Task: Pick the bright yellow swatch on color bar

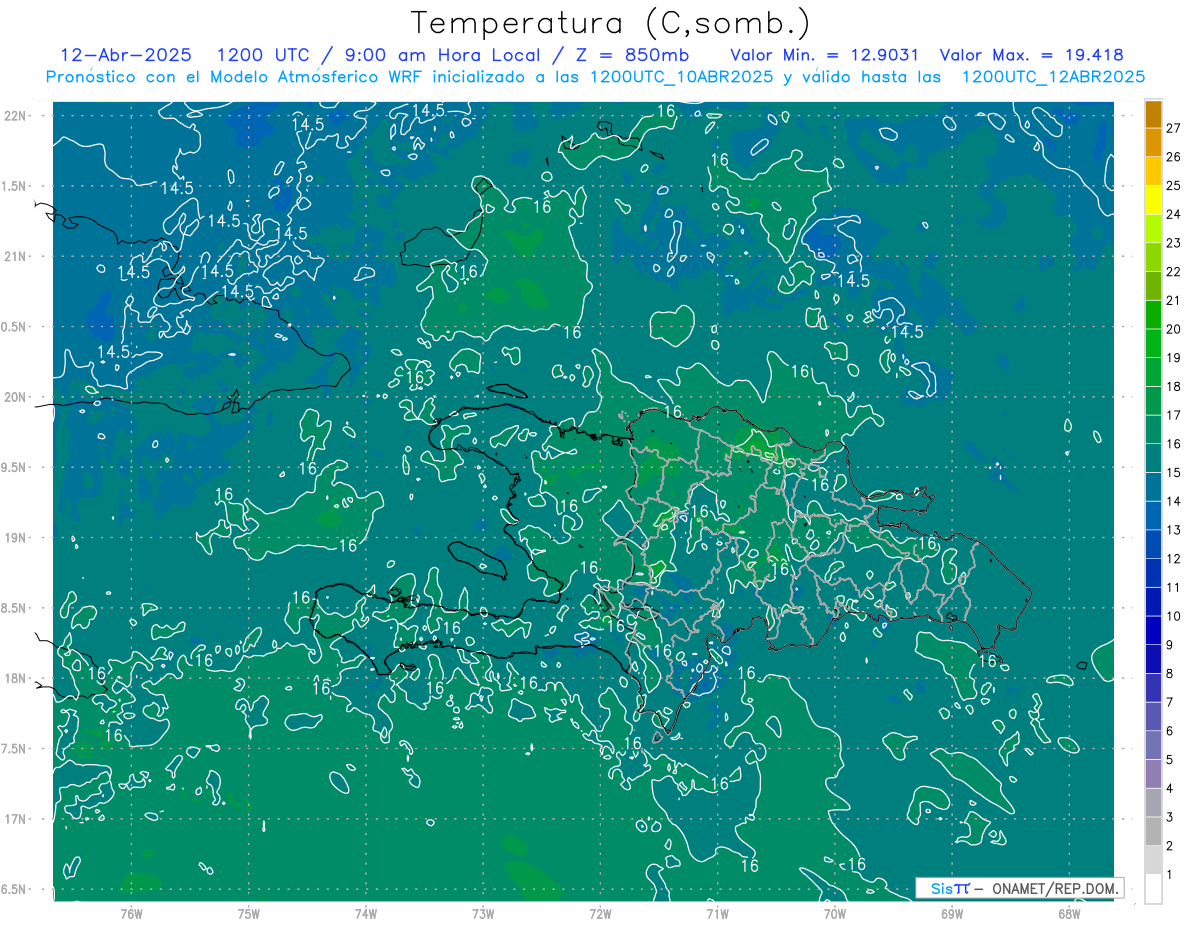Action: 1154,200
